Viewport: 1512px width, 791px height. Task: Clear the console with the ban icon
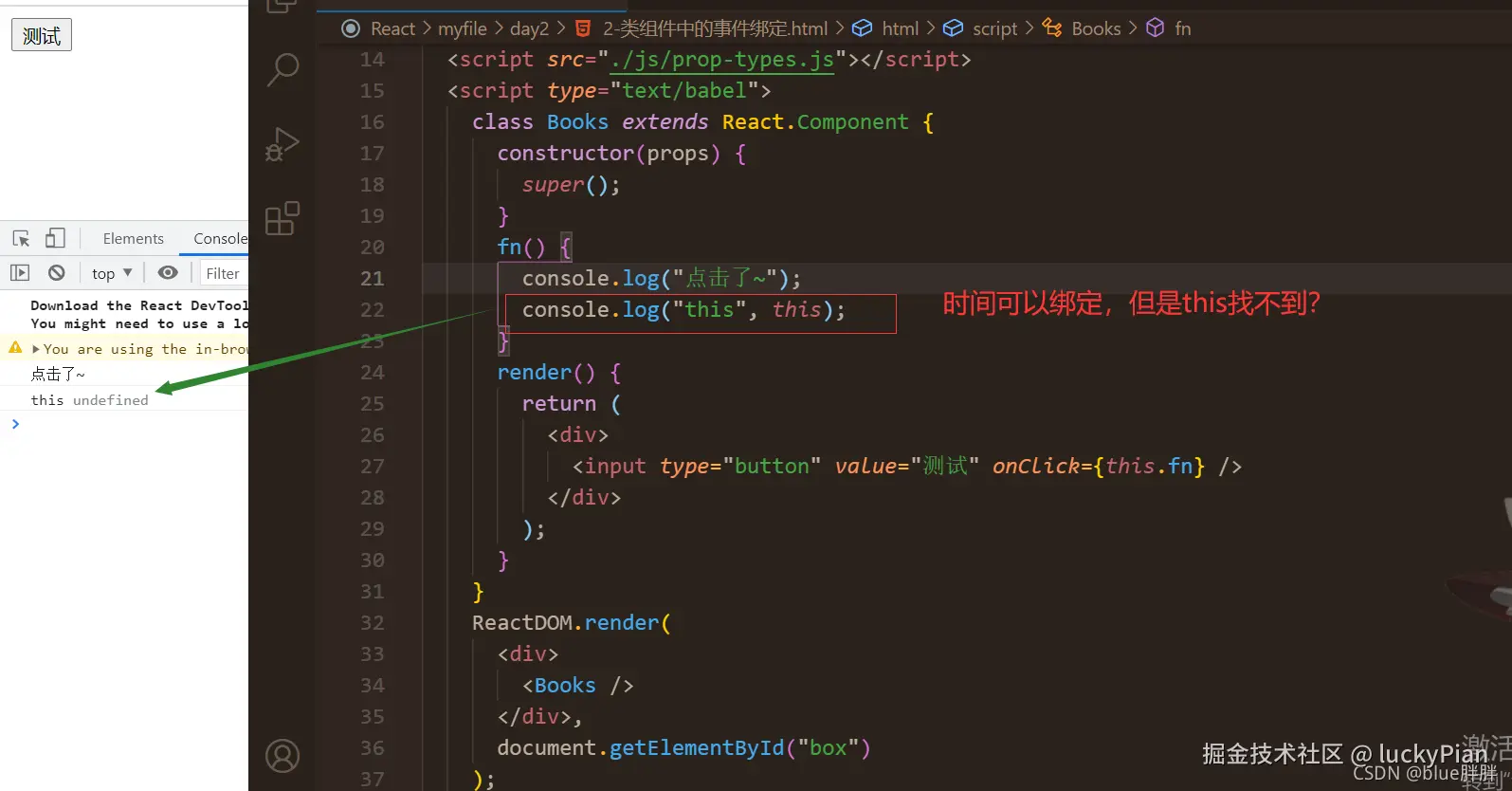[57, 273]
